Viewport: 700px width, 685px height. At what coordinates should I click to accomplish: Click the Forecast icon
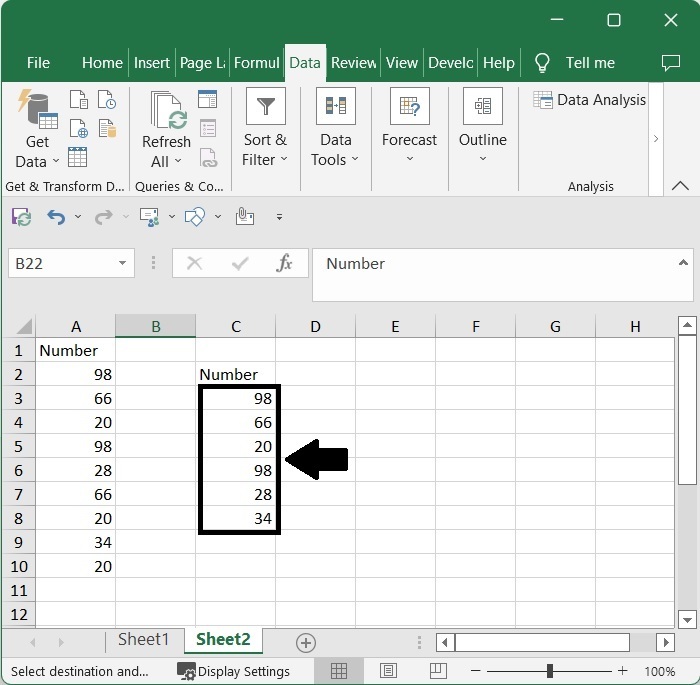pyautogui.click(x=409, y=106)
